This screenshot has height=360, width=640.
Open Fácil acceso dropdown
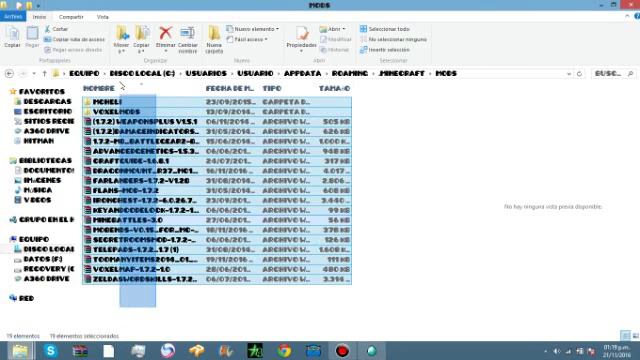coord(247,40)
